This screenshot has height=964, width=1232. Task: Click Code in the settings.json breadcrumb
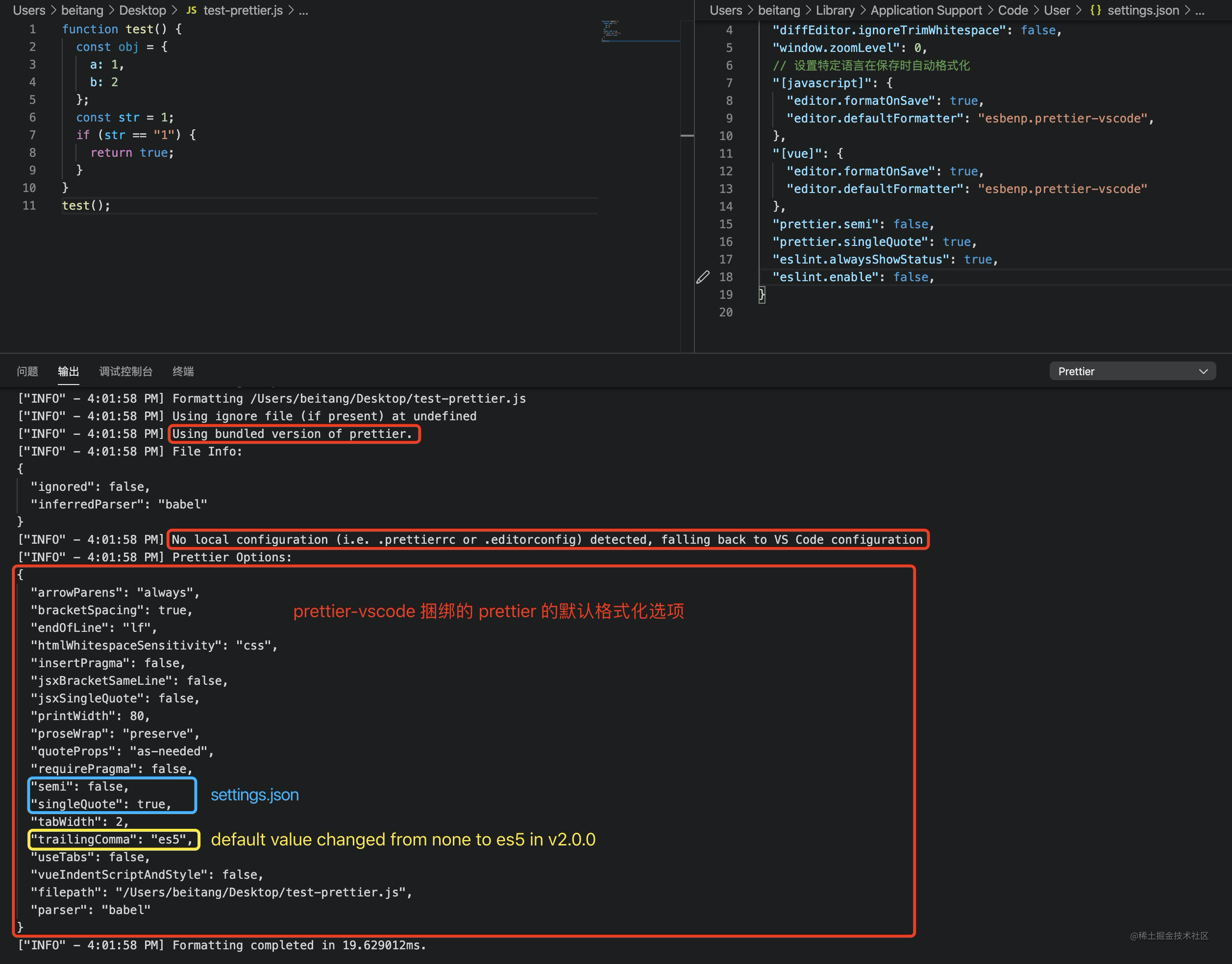[1013, 10]
